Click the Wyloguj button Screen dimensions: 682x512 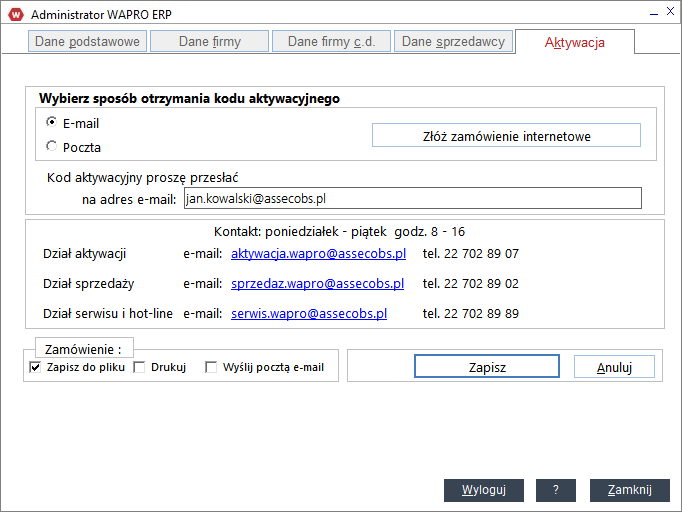click(x=484, y=490)
